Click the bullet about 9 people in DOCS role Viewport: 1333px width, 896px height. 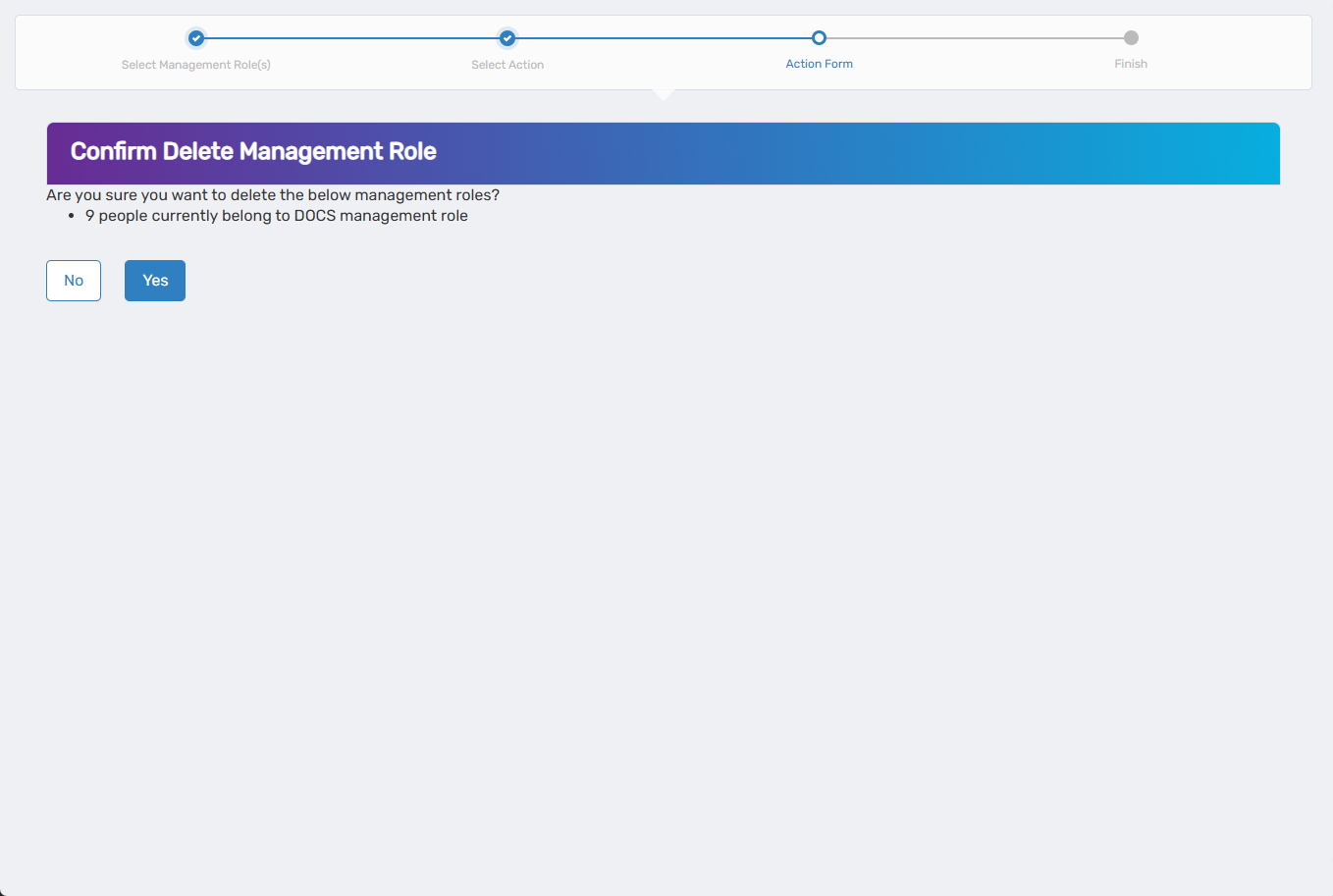pos(277,215)
